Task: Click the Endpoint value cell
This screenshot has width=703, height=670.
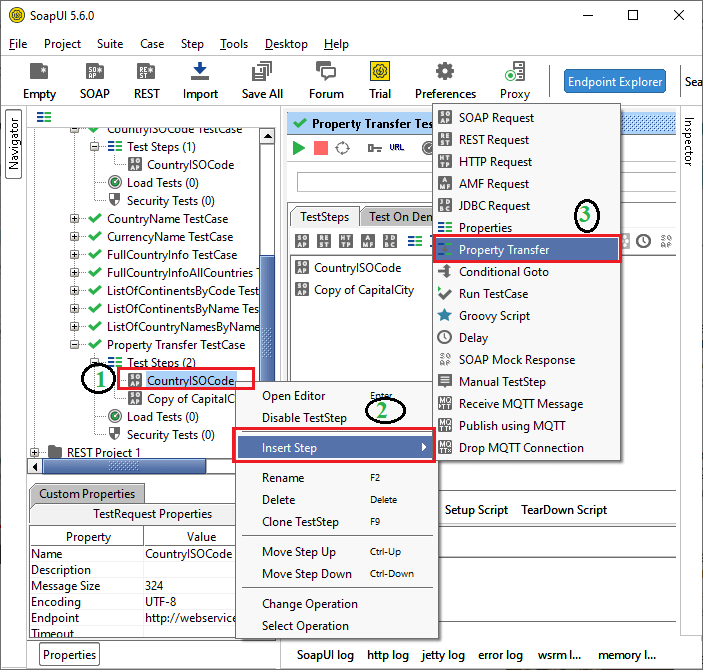Action: tap(189, 618)
